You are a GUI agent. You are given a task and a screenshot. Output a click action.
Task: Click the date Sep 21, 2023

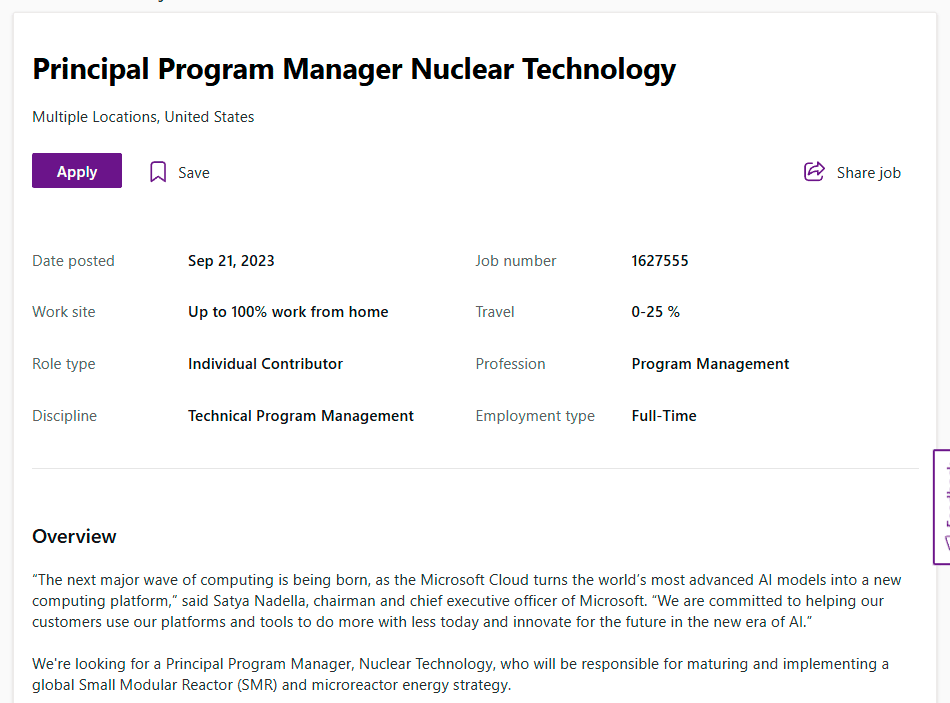[231, 261]
